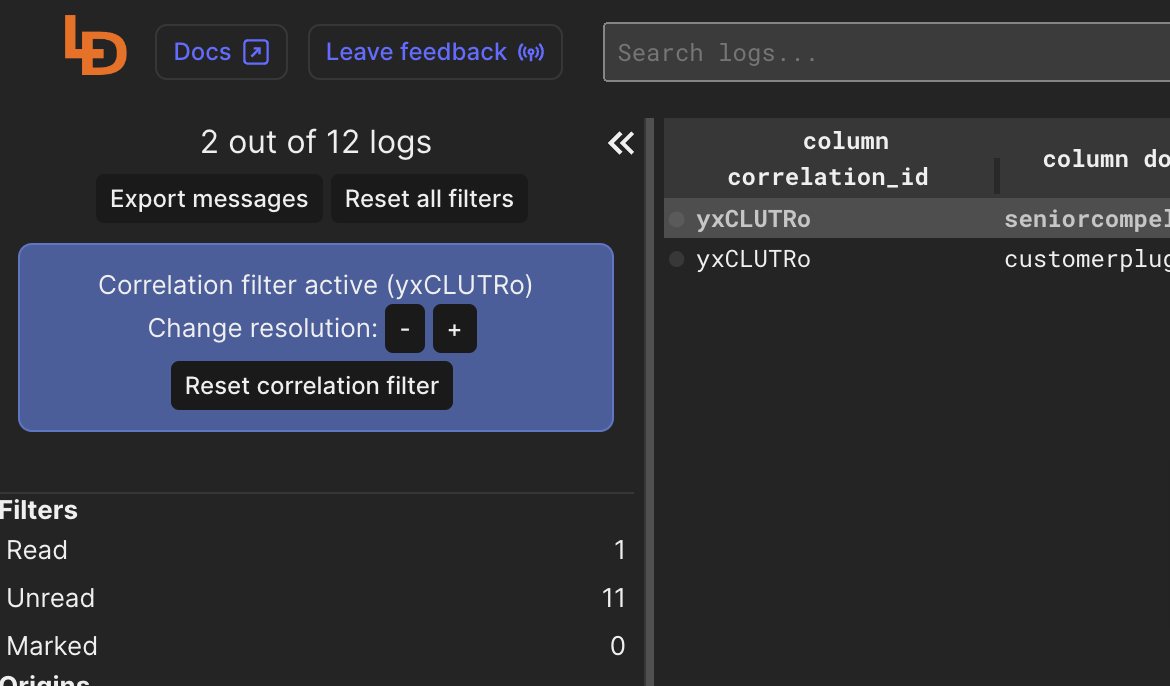
Task: Toggle the Unread filter
Action: [316, 598]
